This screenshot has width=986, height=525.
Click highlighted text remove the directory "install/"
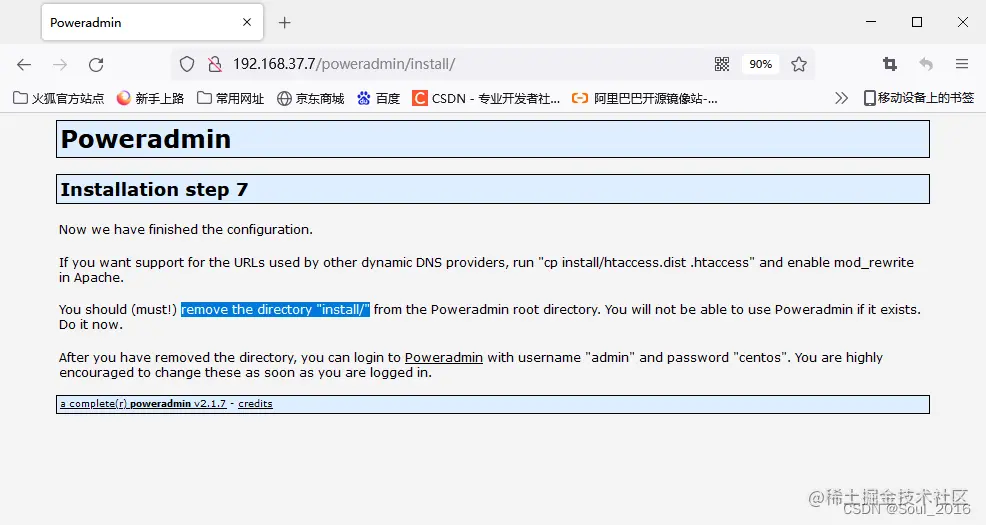coord(275,309)
